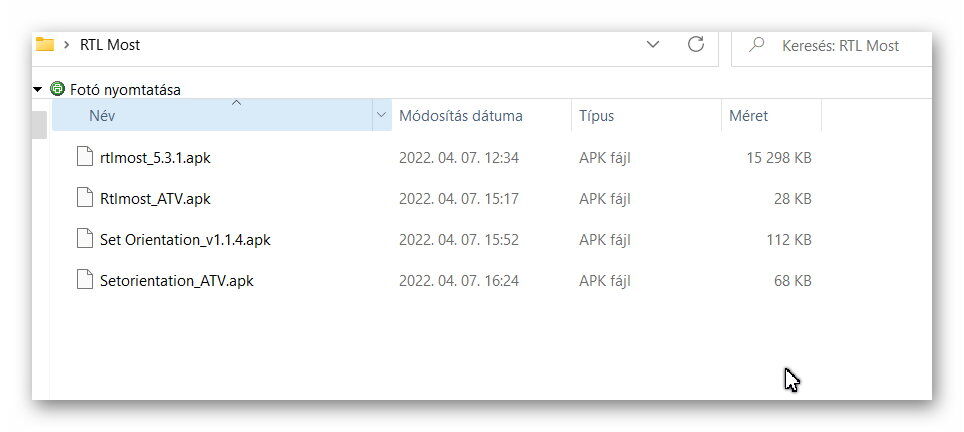Screen dimensions: 964x432
Task: Expand the breadcrumb chevron before RTL Most
Action: pos(66,45)
